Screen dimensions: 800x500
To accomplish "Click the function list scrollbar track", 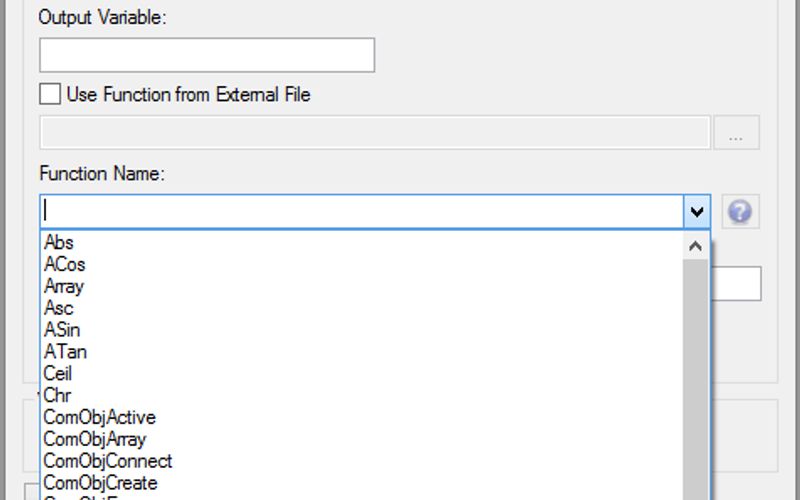I will (x=696, y=380).
